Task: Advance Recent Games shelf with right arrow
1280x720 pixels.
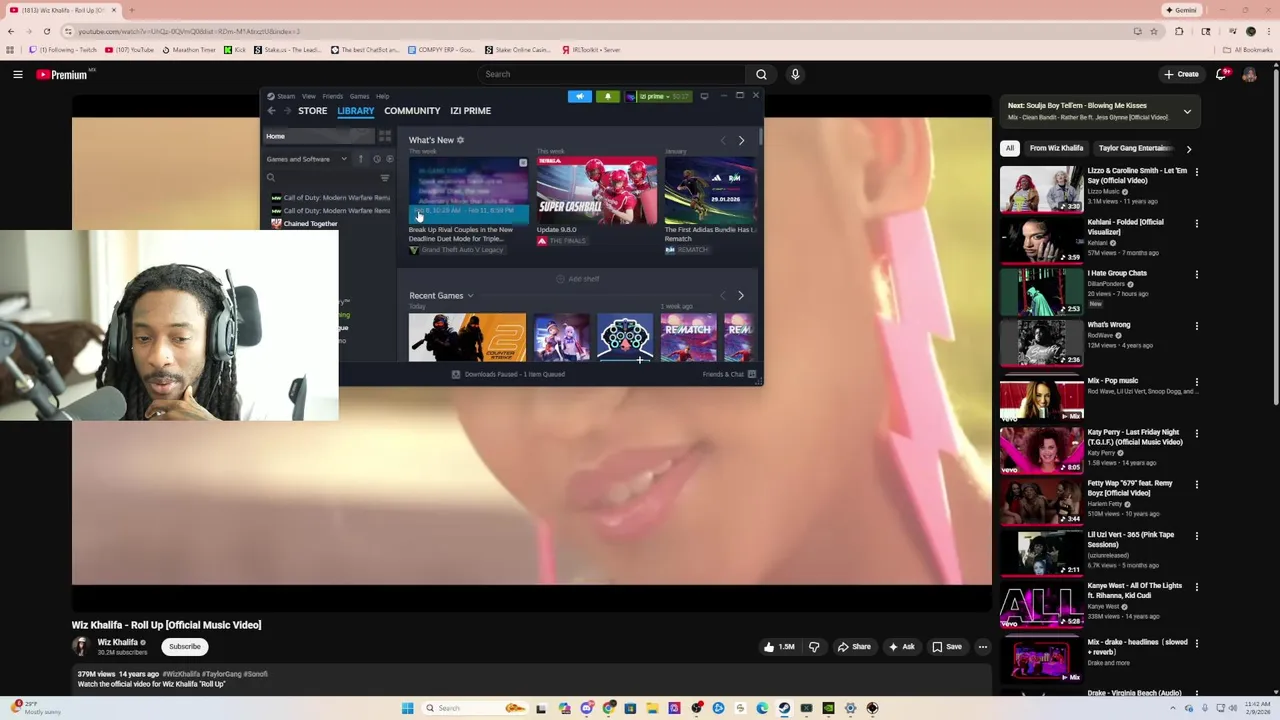Action: tap(741, 296)
